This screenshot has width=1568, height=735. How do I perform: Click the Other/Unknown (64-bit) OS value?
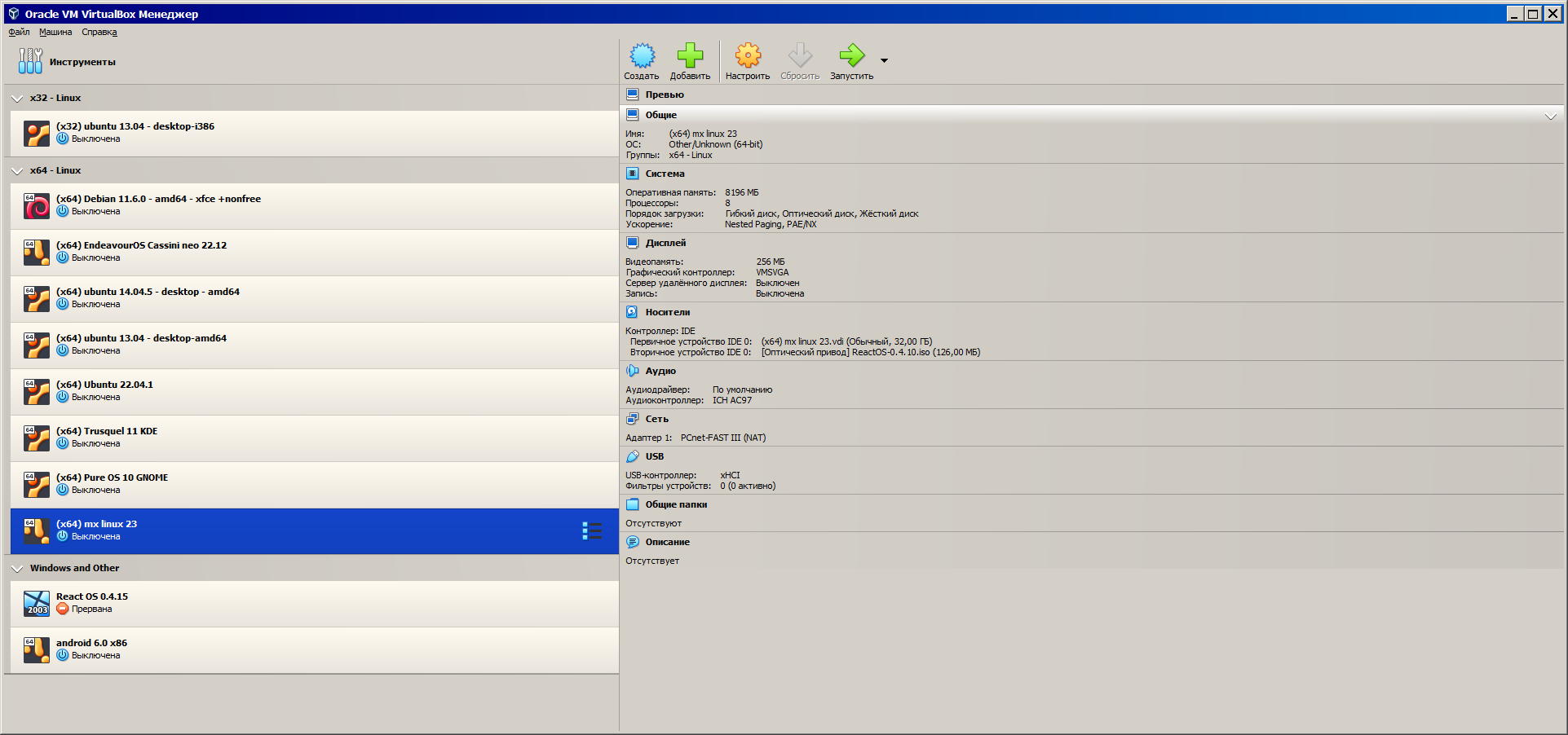click(x=716, y=145)
